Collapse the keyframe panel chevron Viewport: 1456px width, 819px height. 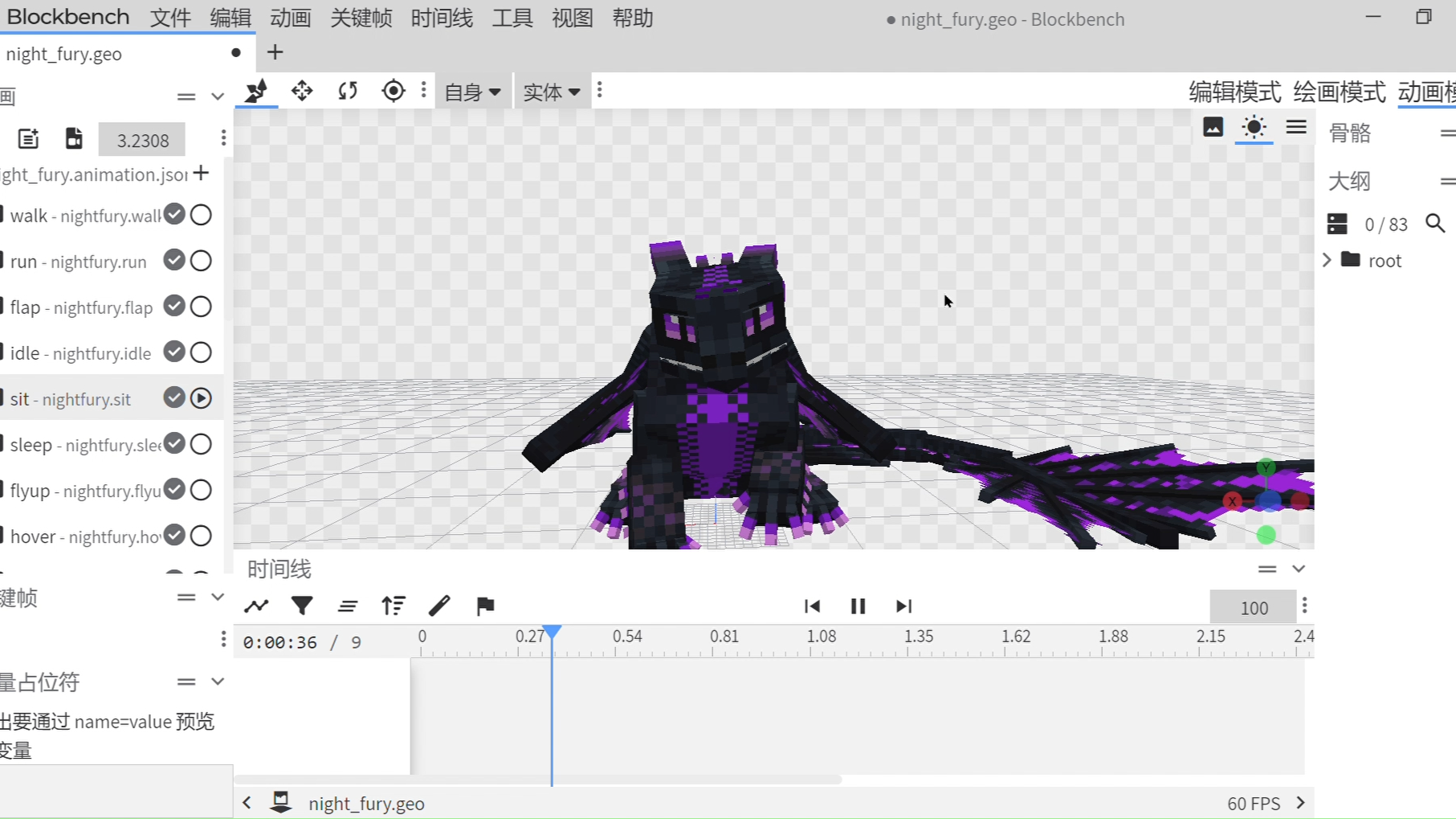(218, 597)
